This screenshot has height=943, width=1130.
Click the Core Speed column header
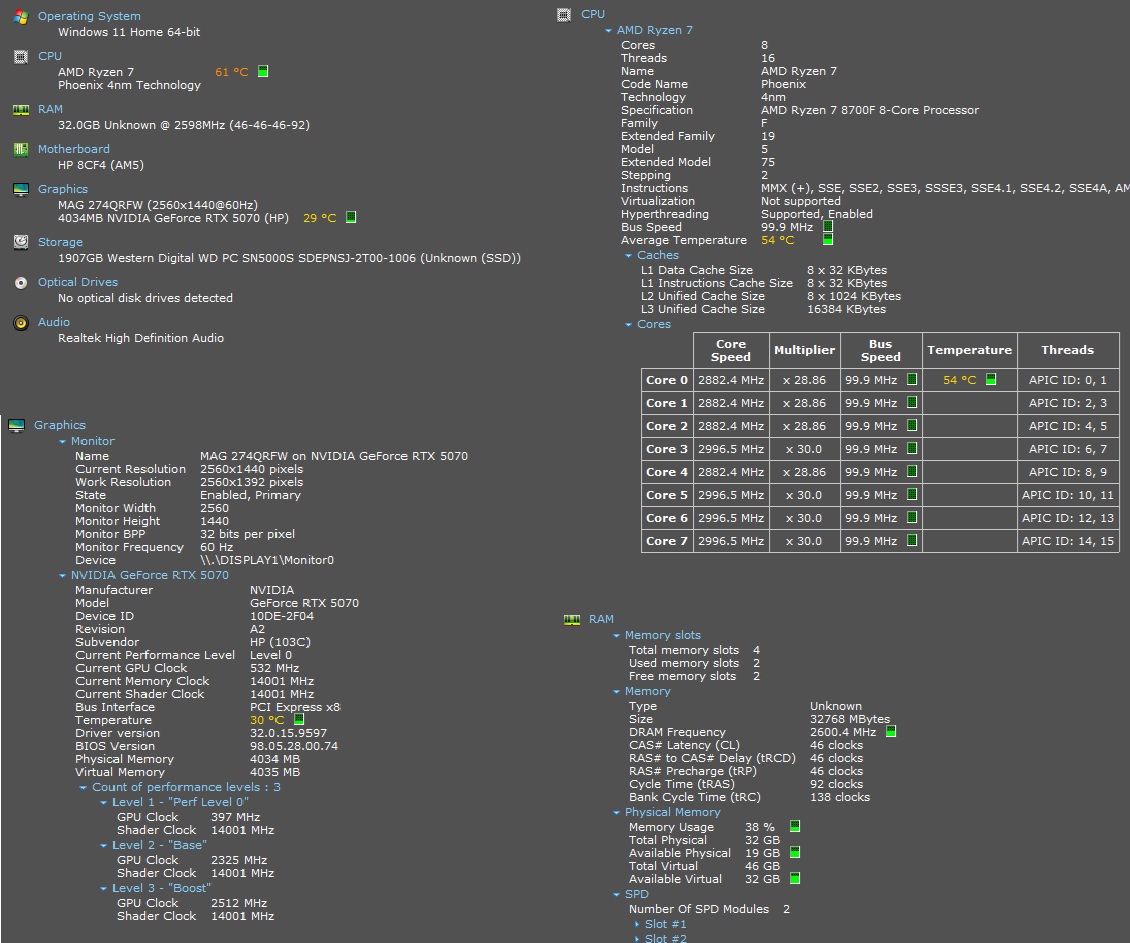(x=731, y=350)
